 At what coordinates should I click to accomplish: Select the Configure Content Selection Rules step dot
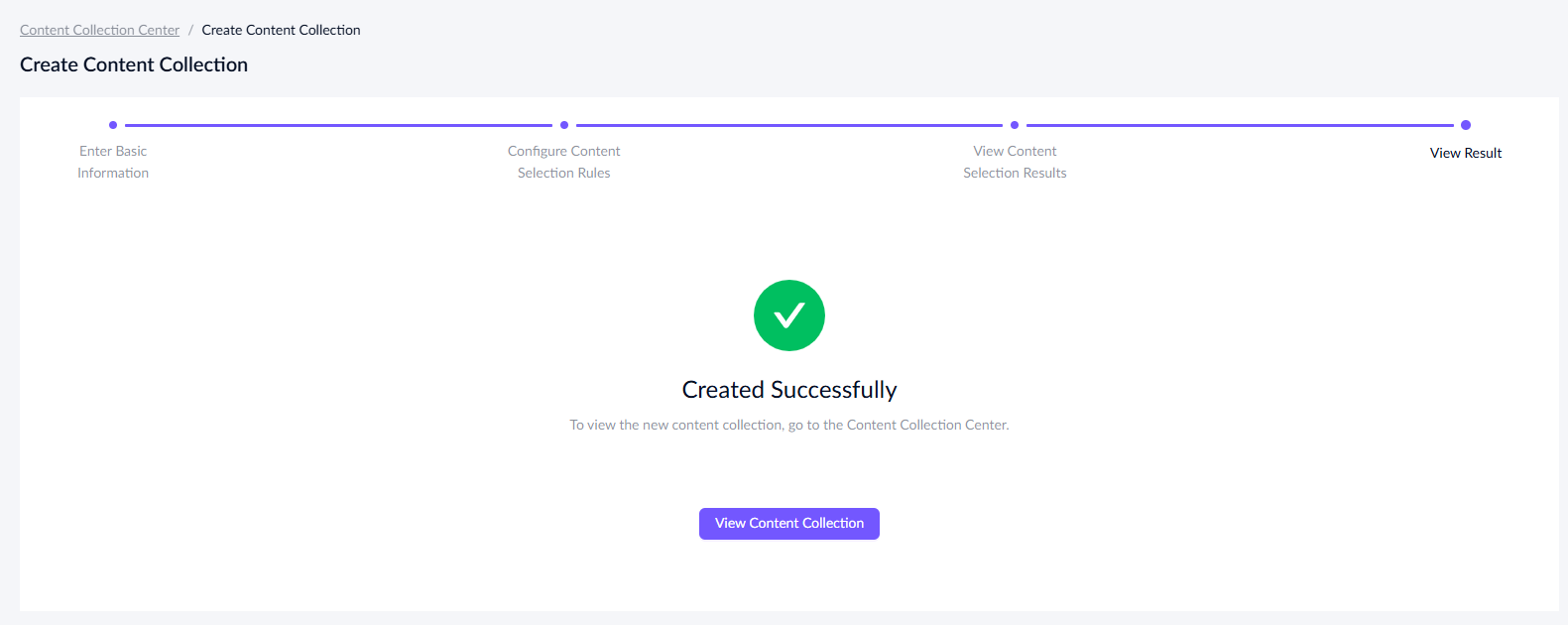pos(564,125)
